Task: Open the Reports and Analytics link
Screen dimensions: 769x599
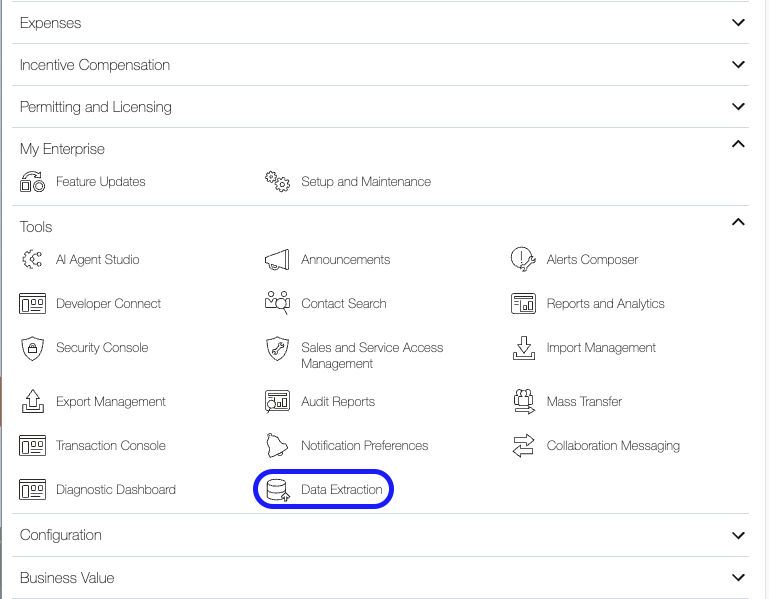Action: point(605,304)
